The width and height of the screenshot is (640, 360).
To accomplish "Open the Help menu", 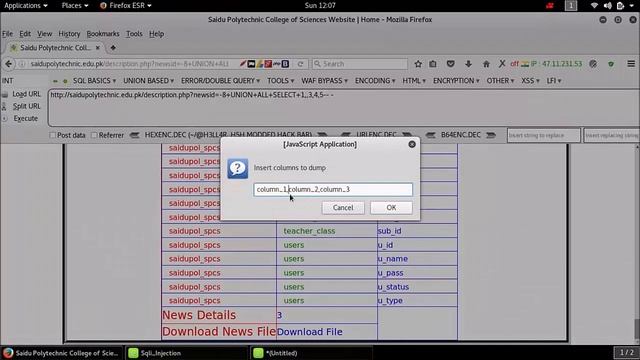I will (x=156, y=34).
